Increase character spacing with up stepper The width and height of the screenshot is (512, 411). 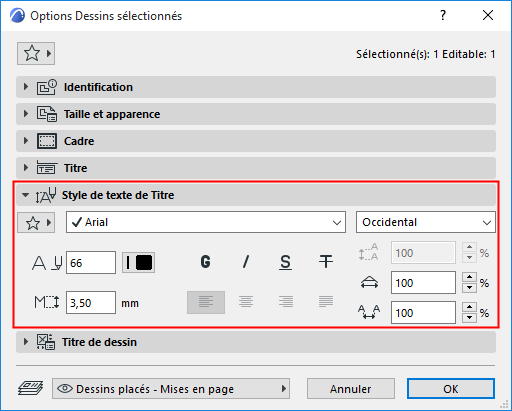469,307
